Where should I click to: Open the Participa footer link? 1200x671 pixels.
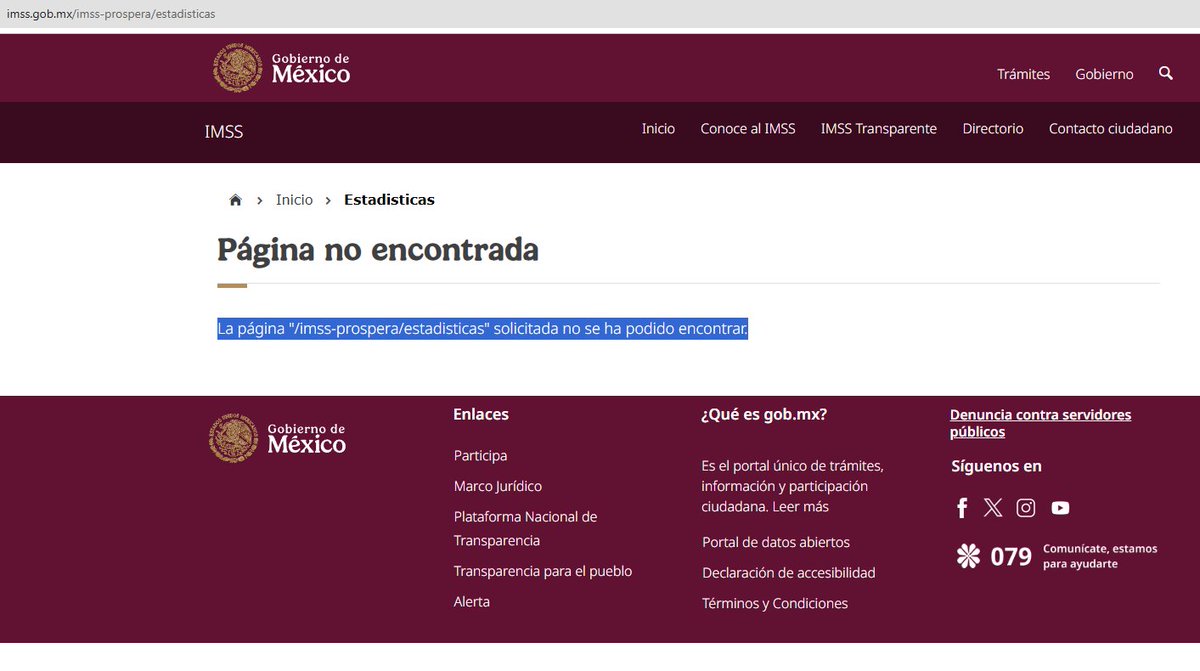coord(480,455)
